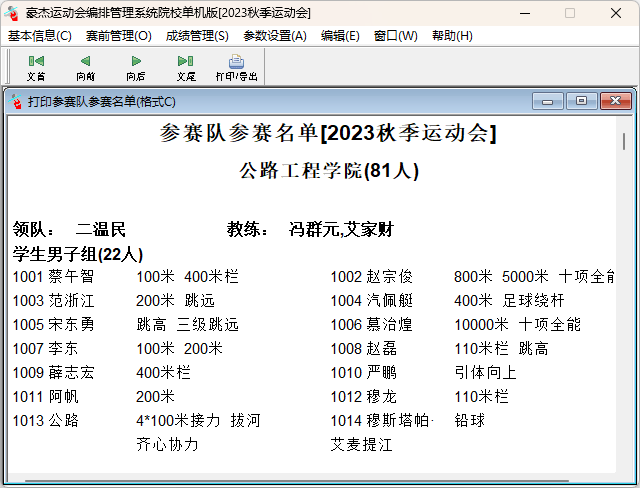Screen dimensions: 640x488
Task: Click events 100米 200米 for 李东
Action: (180, 349)
